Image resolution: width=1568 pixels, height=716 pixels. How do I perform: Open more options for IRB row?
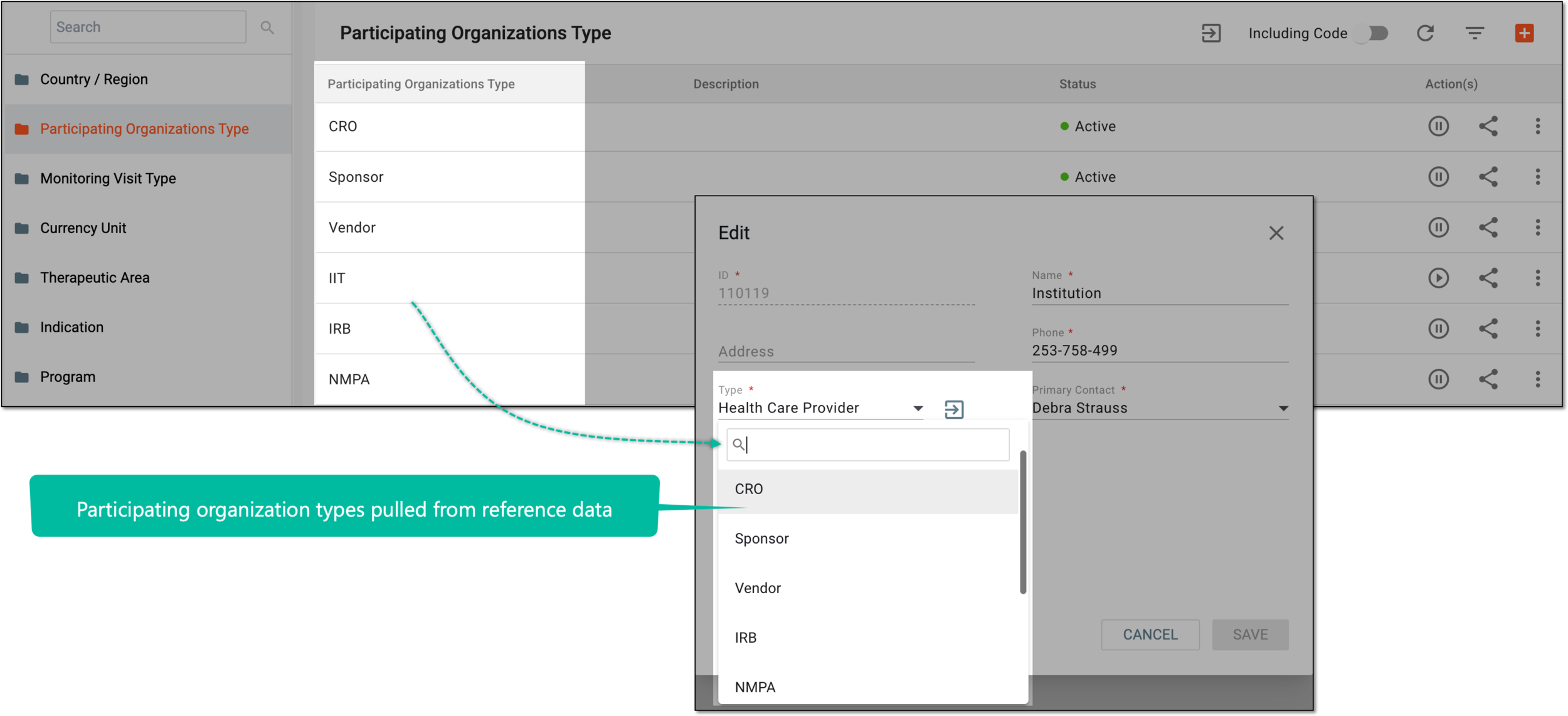[x=1538, y=329]
